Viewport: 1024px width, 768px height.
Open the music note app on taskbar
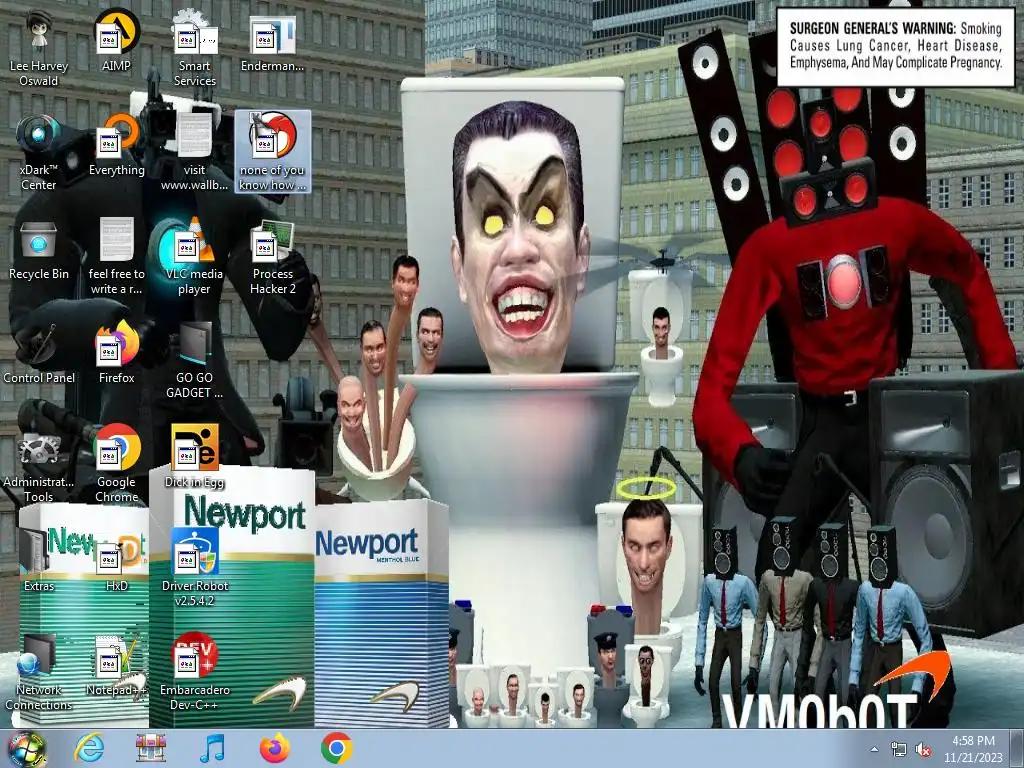click(213, 748)
